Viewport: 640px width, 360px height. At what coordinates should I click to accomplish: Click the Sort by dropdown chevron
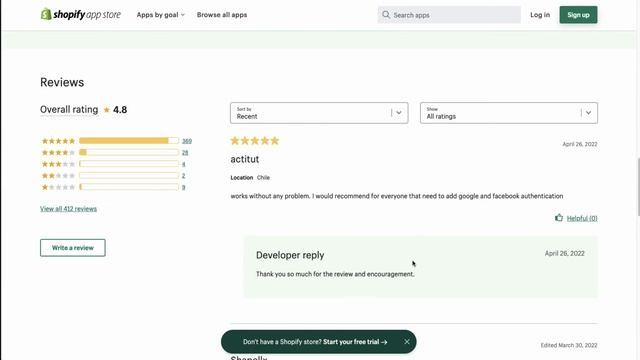tap(399, 113)
